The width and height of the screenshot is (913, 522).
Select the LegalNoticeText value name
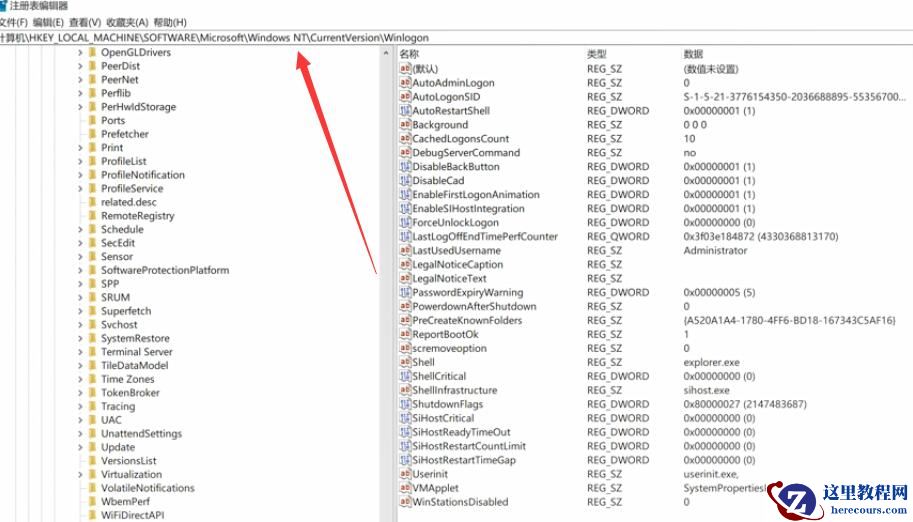pyautogui.click(x=450, y=278)
